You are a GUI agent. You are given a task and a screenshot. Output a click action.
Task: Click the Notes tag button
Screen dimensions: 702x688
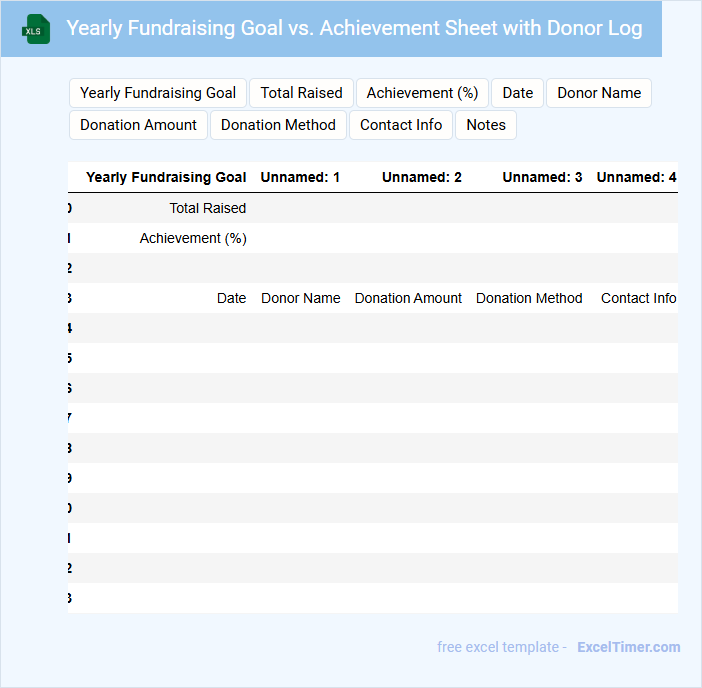(x=486, y=125)
